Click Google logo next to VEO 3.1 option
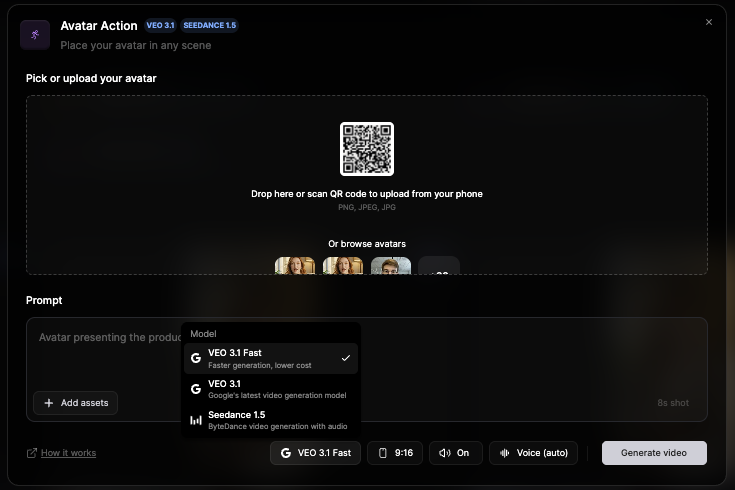The width and height of the screenshot is (735, 490). [196, 389]
